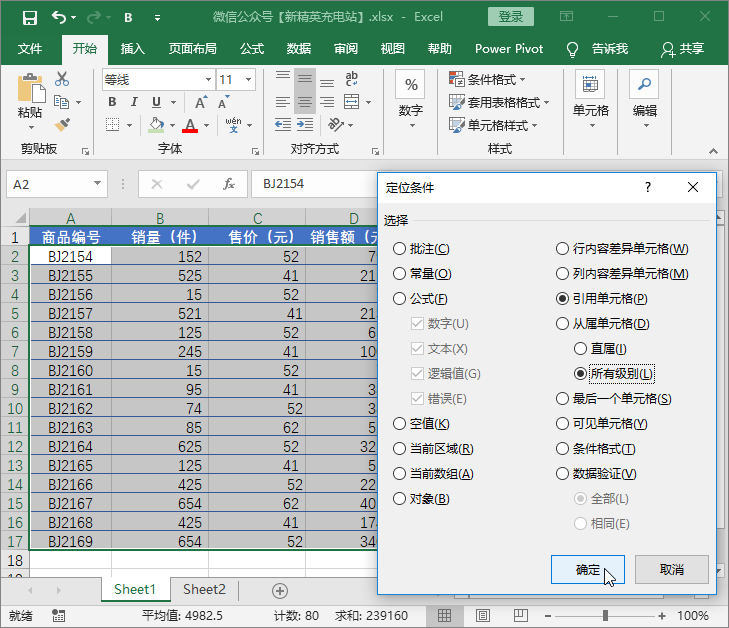729x628 pixels.
Task: Click the increase indent icon
Action: tap(305, 125)
